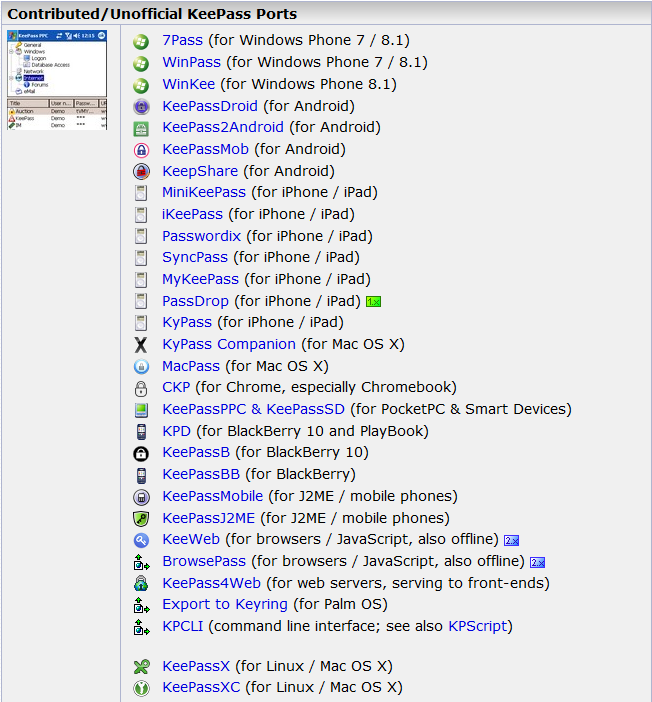Viewport: 652px width, 702px height.
Task: Click the KeepShare round icon
Action: pos(141,171)
